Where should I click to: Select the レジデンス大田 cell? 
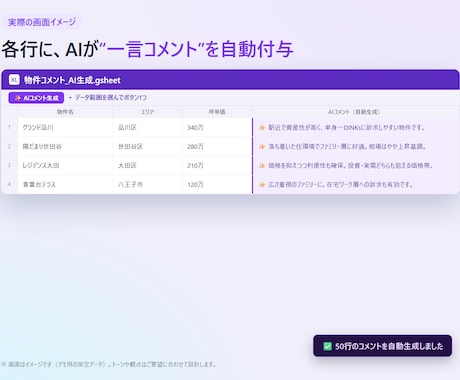65,165
